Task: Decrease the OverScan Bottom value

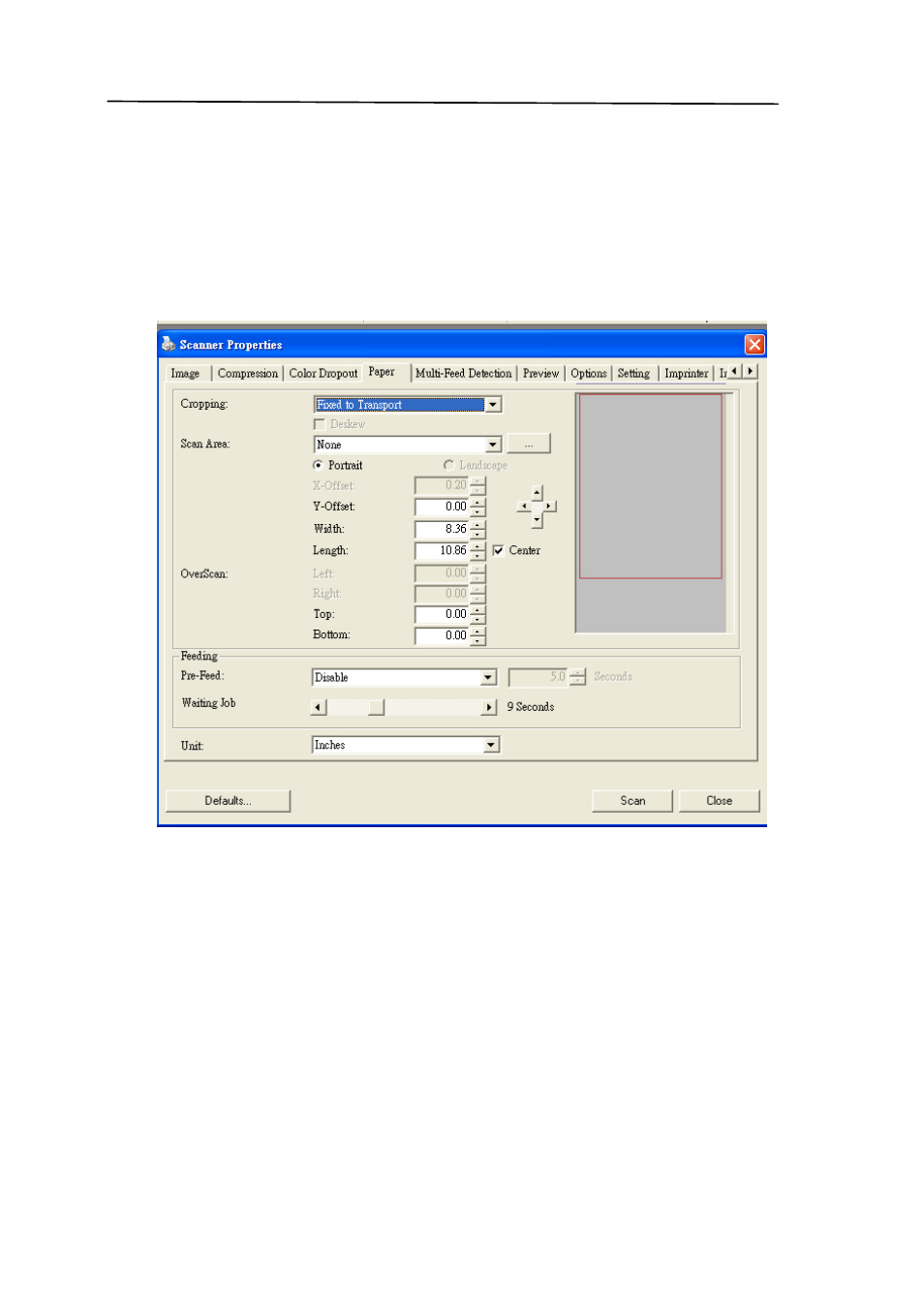Action: click(477, 640)
